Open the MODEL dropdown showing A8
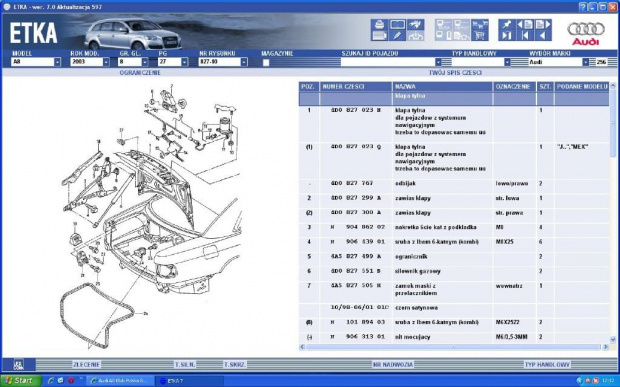 click(x=36, y=62)
